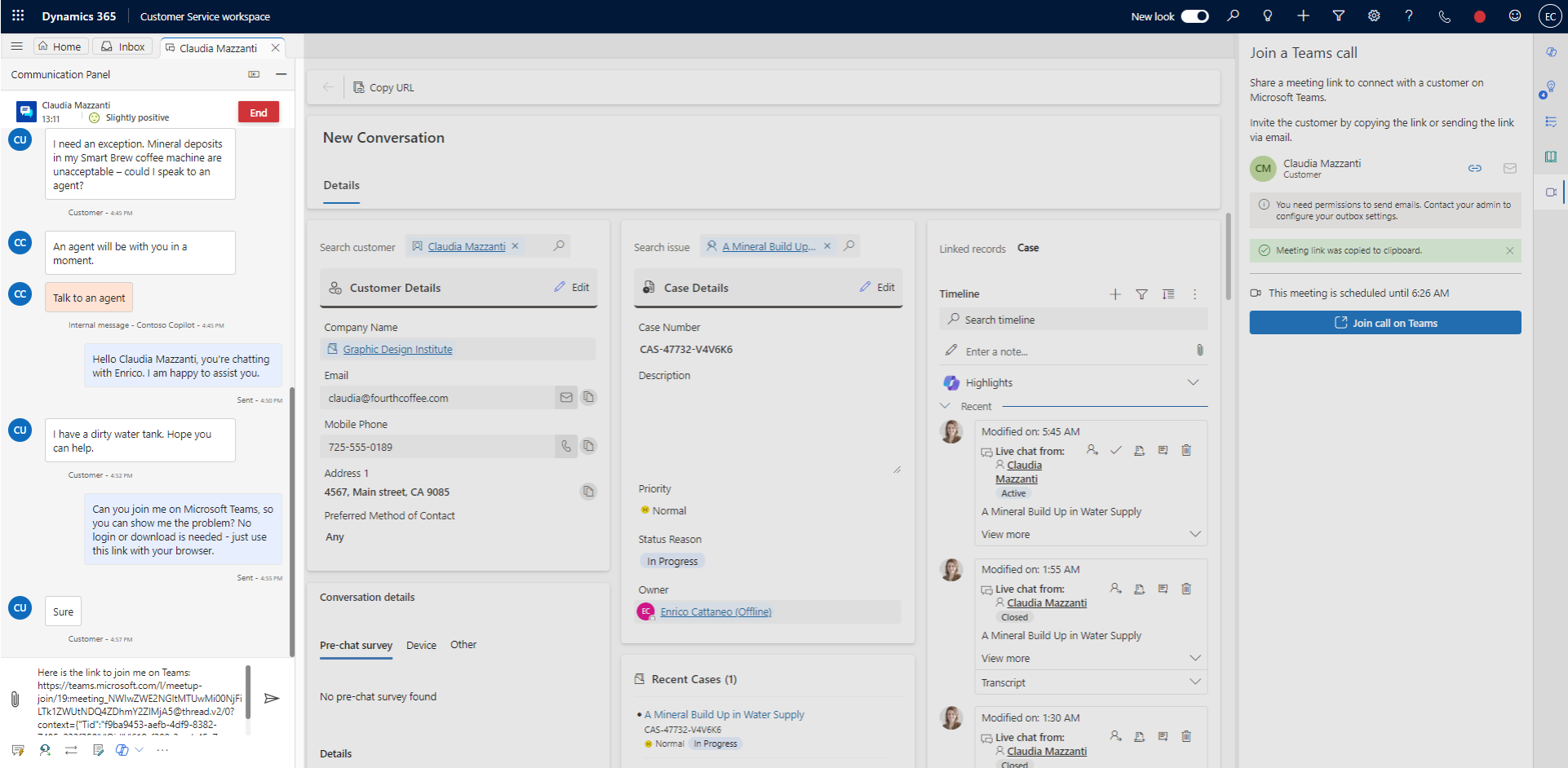Open quick replies in the chat toolbar
Screen dimensions: 1568x768
point(18,749)
